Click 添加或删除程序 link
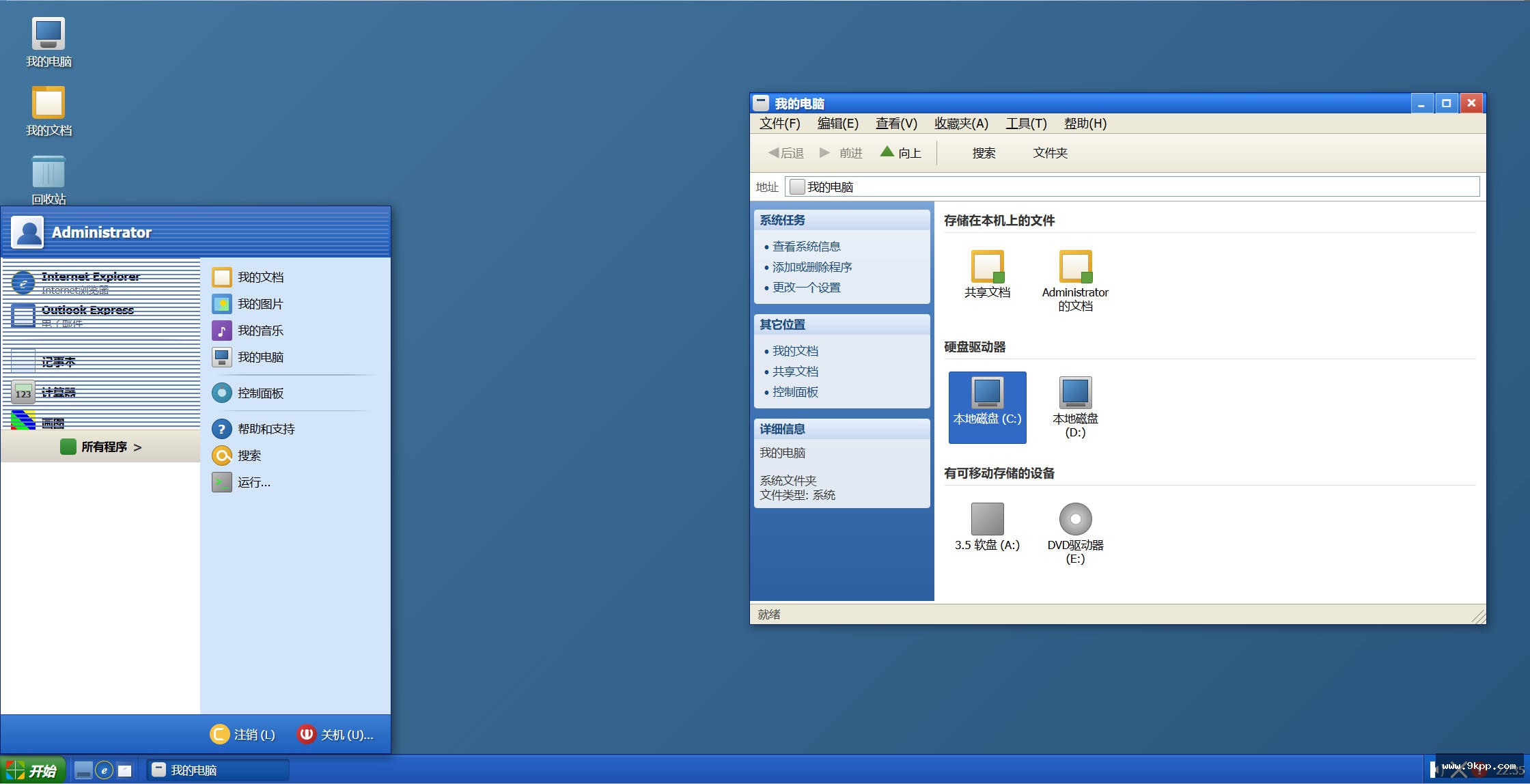 (812, 267)
